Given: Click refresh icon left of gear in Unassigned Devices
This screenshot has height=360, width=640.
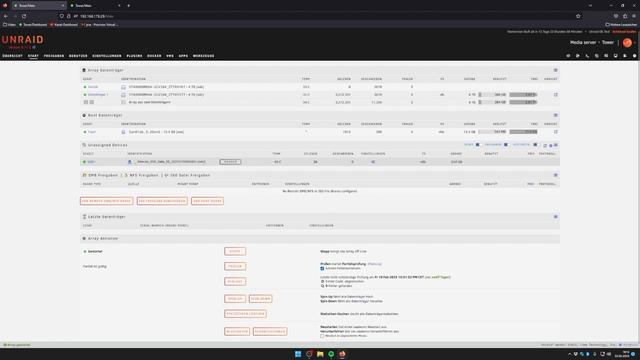Looking at the screenshot, I should tap(545, 145).
